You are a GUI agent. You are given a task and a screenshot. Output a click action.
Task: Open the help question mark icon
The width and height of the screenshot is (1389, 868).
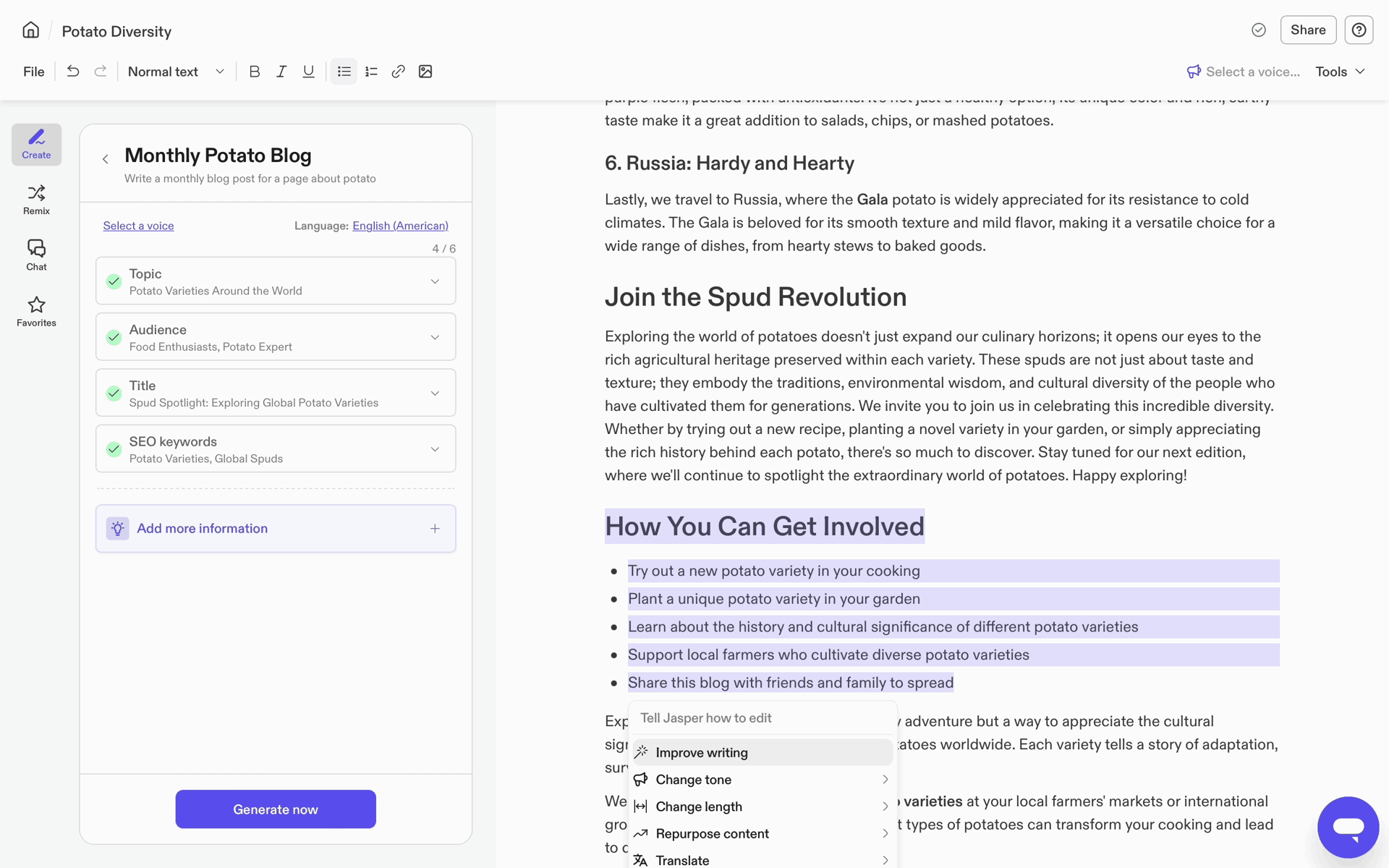pos(1359,30)
